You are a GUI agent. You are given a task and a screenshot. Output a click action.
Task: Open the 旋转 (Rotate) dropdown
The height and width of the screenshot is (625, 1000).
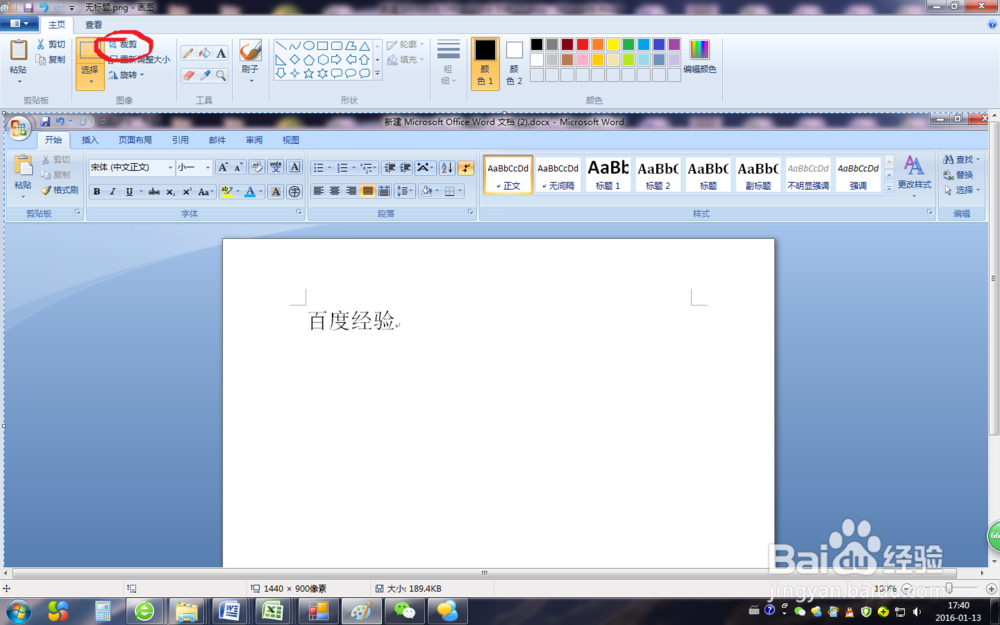126,75
